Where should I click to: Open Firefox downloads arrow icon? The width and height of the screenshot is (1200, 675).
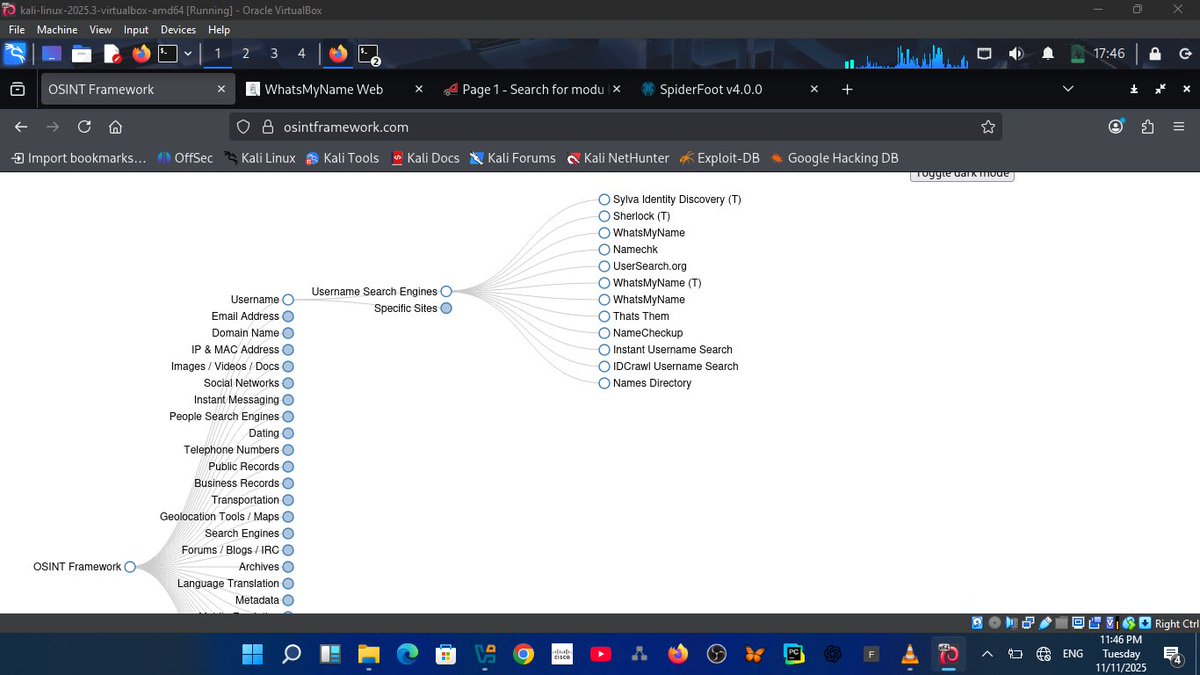coord(1134,89)
